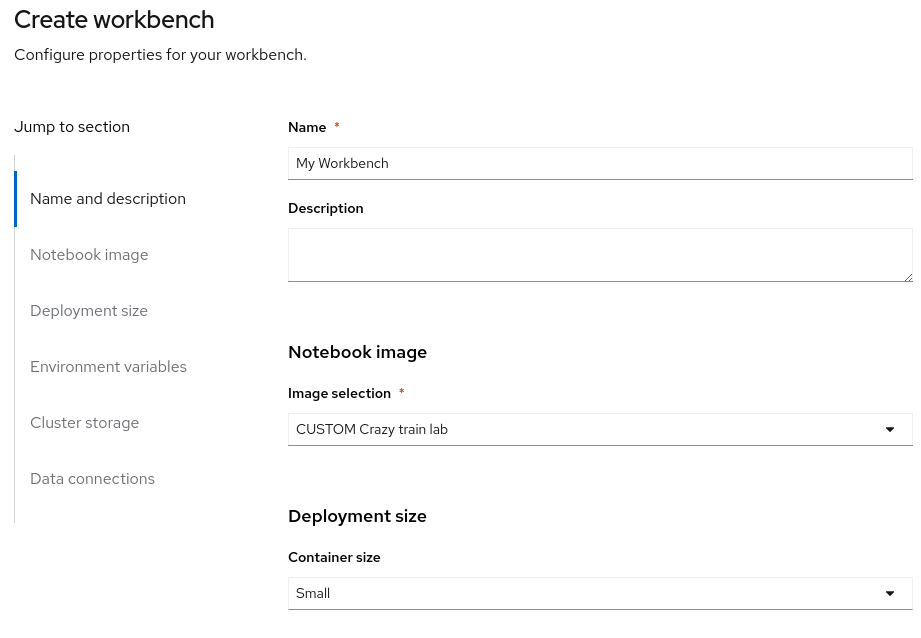Expand the Small container size selector

pos(598,594)
